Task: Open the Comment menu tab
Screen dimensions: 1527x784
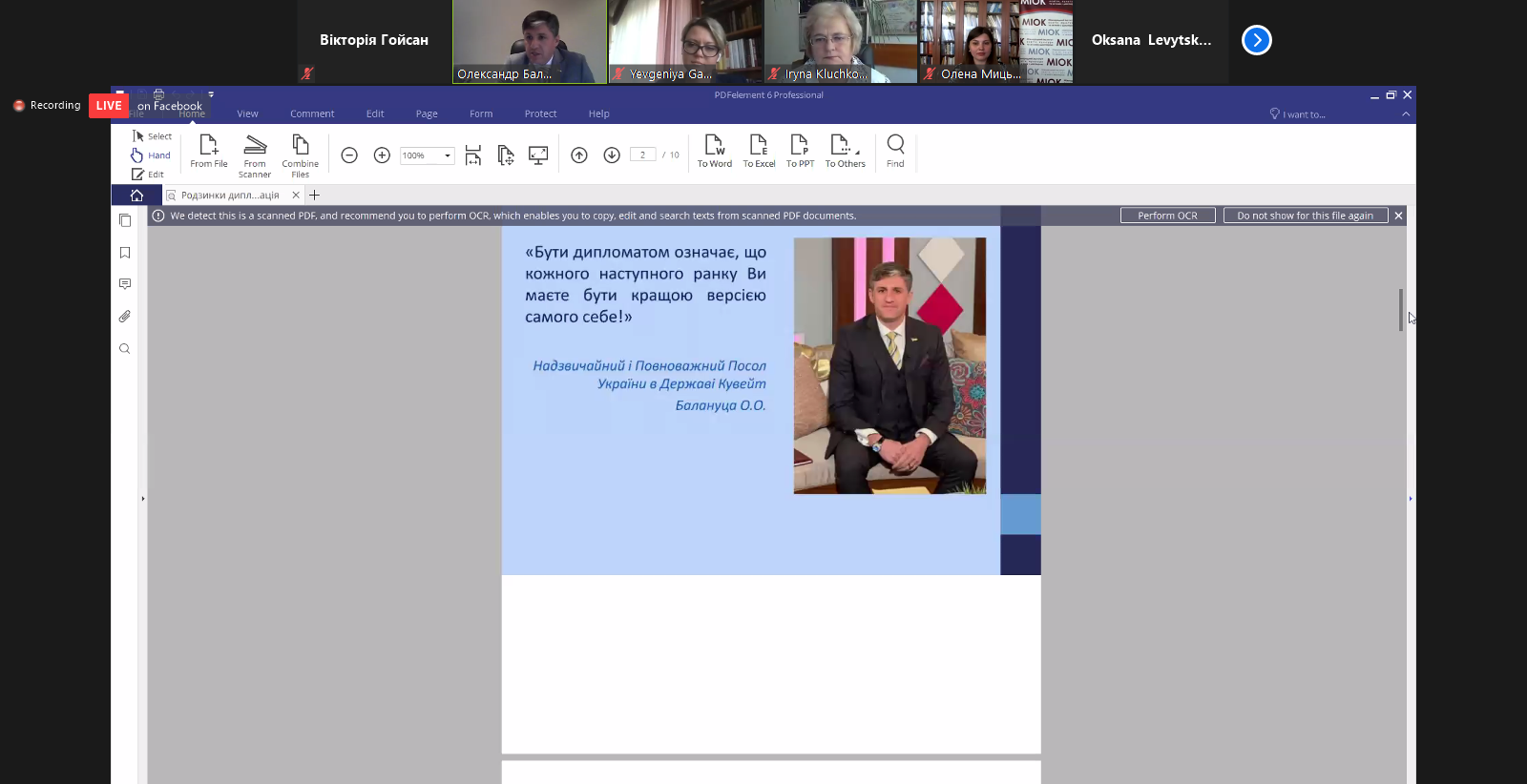Action: (x=312, y=113)
